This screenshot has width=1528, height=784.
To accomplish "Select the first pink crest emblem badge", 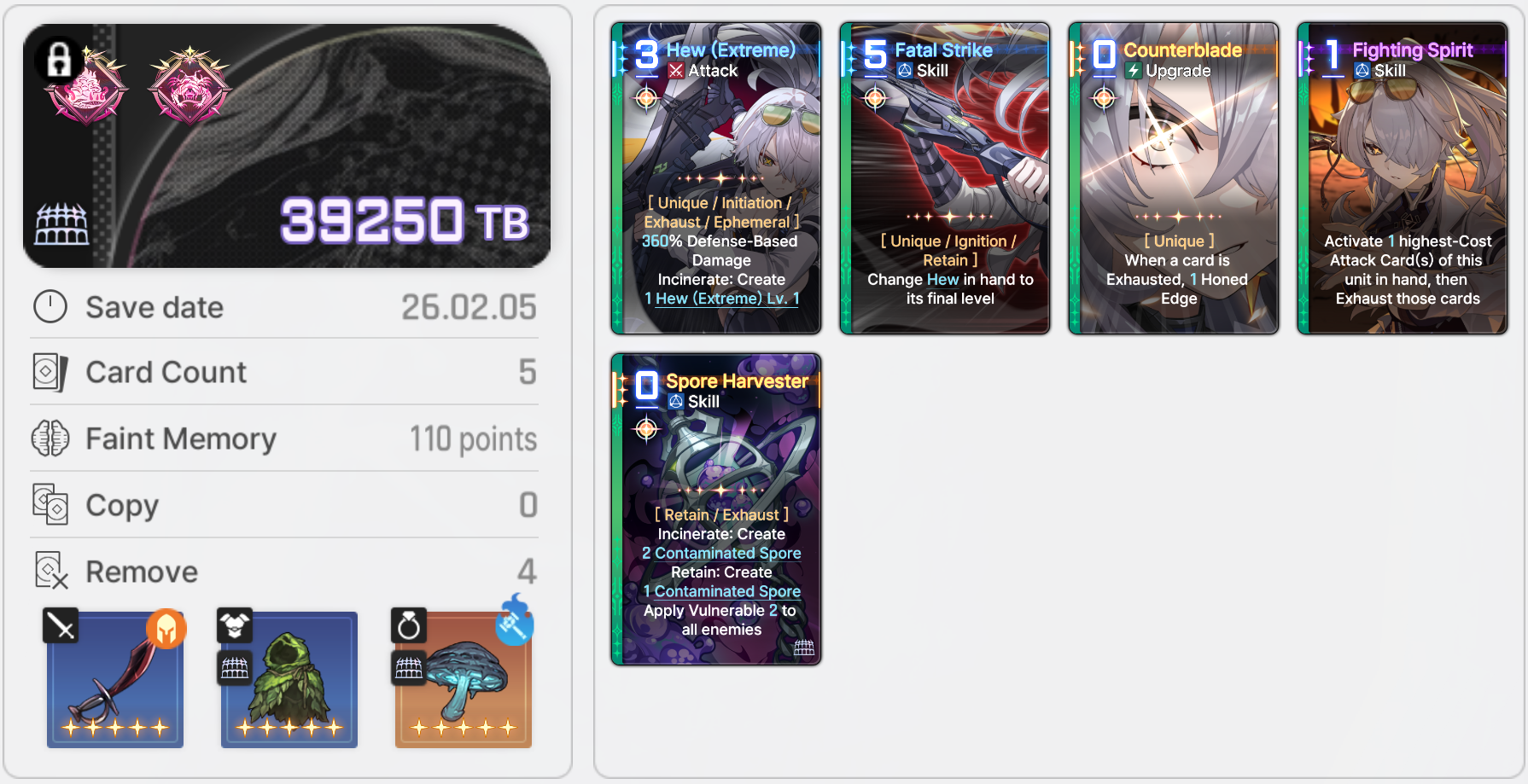I will point(86,85).
